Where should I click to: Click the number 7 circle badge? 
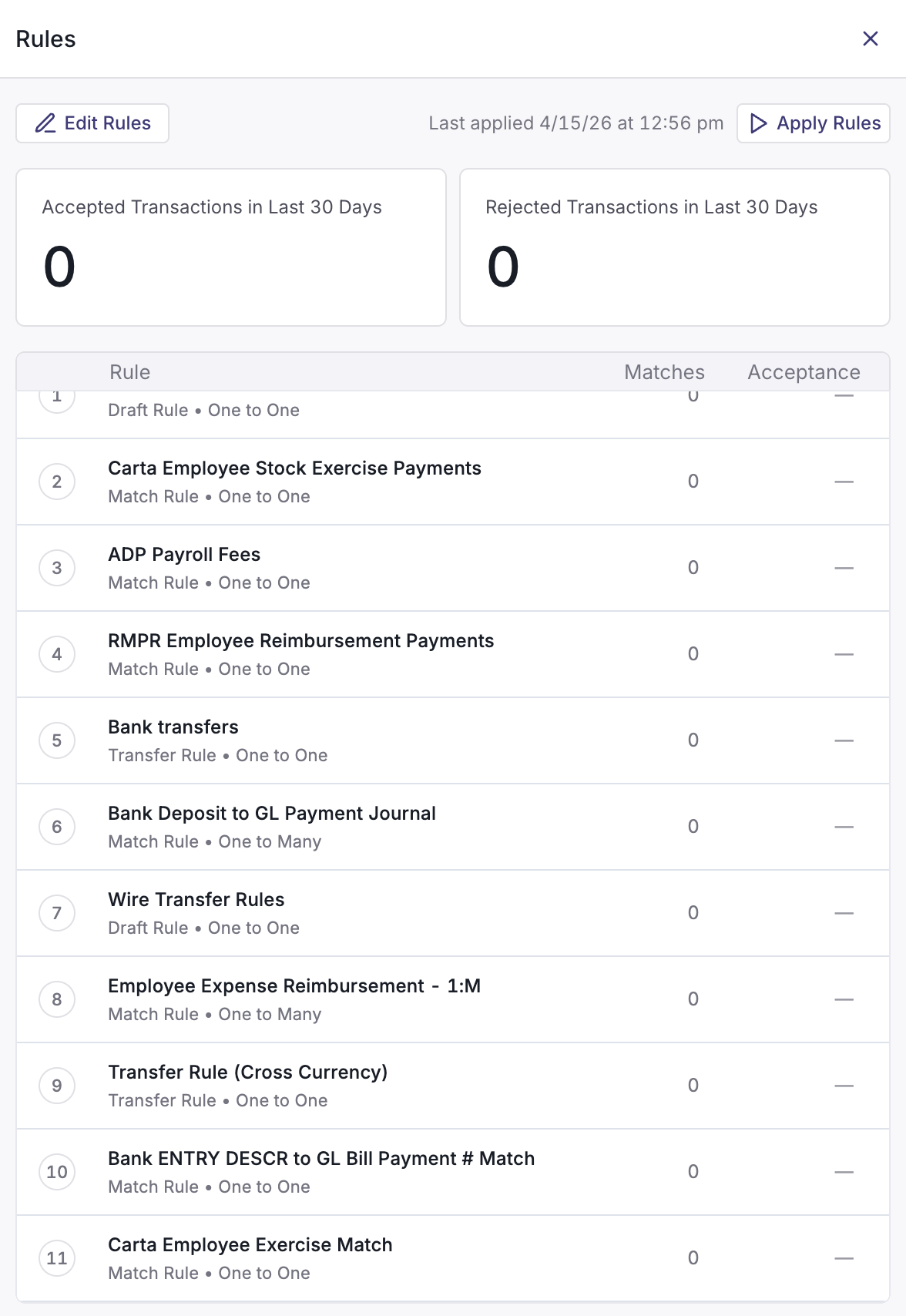(57, 913)
